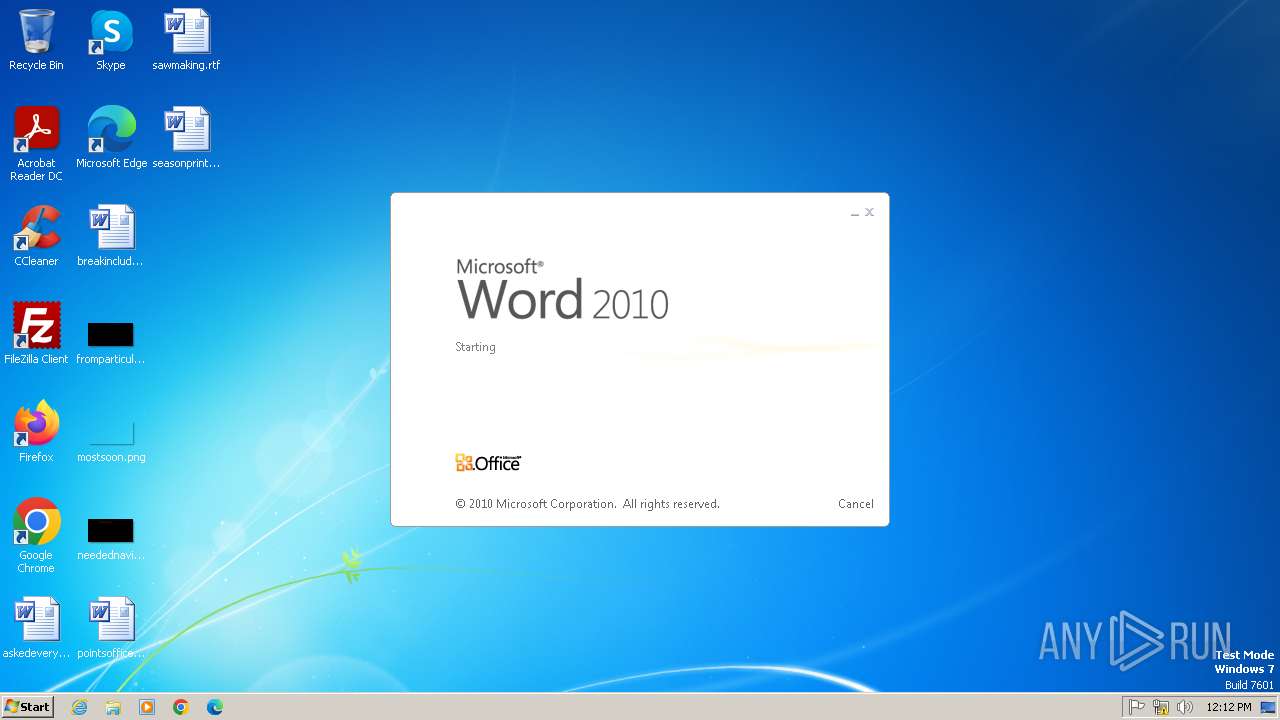Screen dimensions: 1280x720
Task: Open the volume control tray icon
Action: (1185, 707)
